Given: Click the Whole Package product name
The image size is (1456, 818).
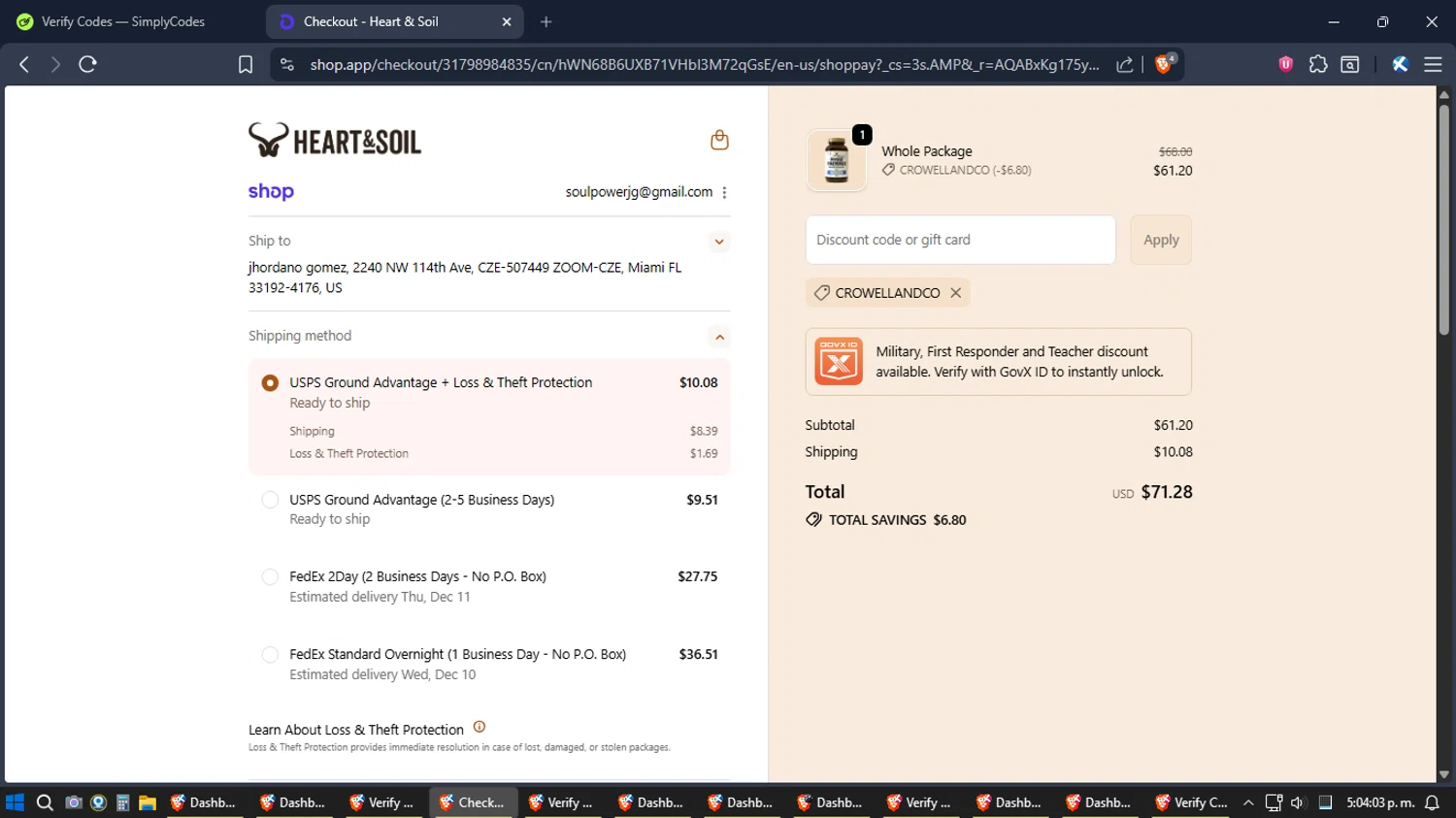Looking at the screenshot, I should 927,151.
